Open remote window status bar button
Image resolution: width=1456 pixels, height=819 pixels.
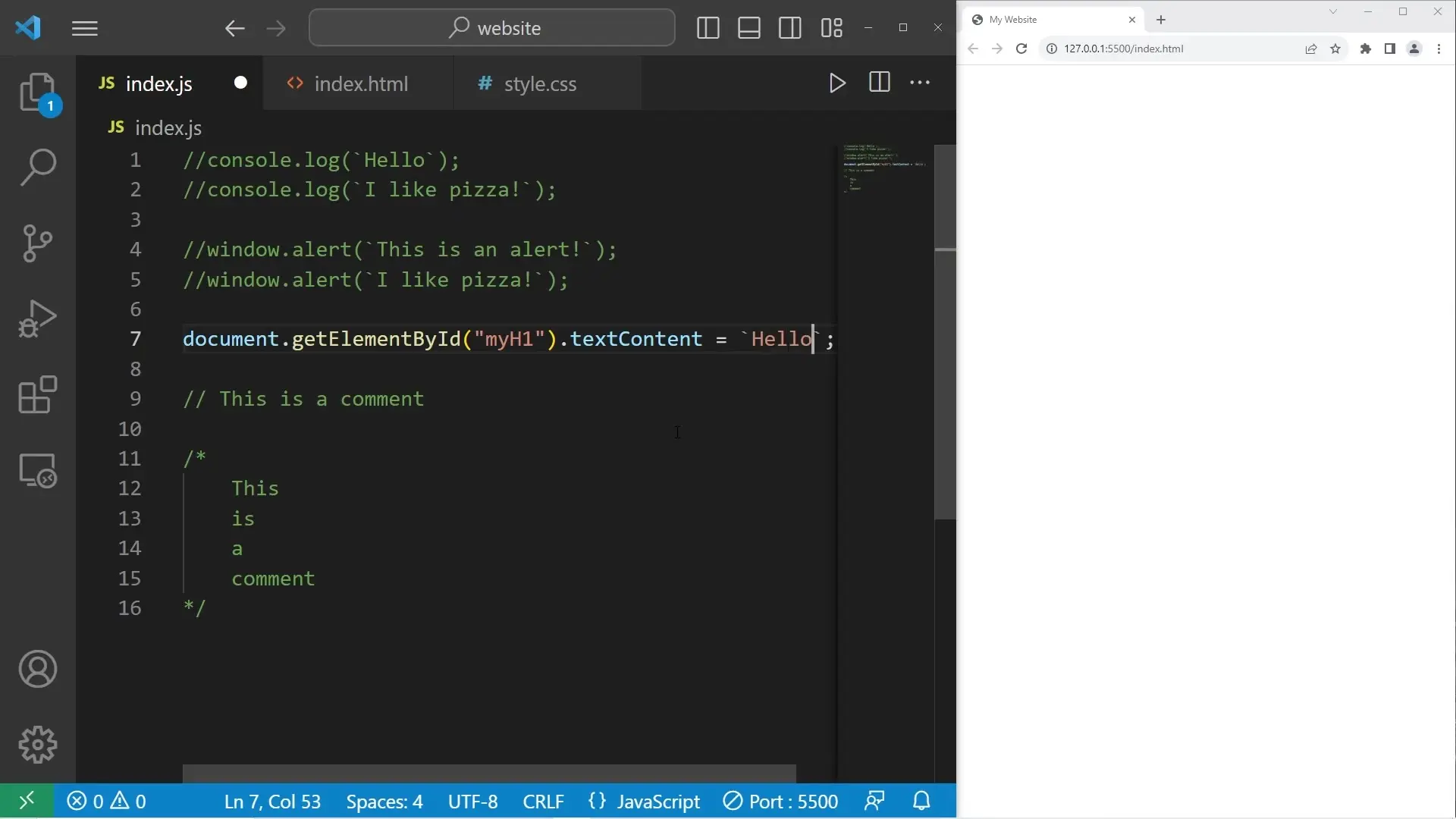click(x=27, y=801)
